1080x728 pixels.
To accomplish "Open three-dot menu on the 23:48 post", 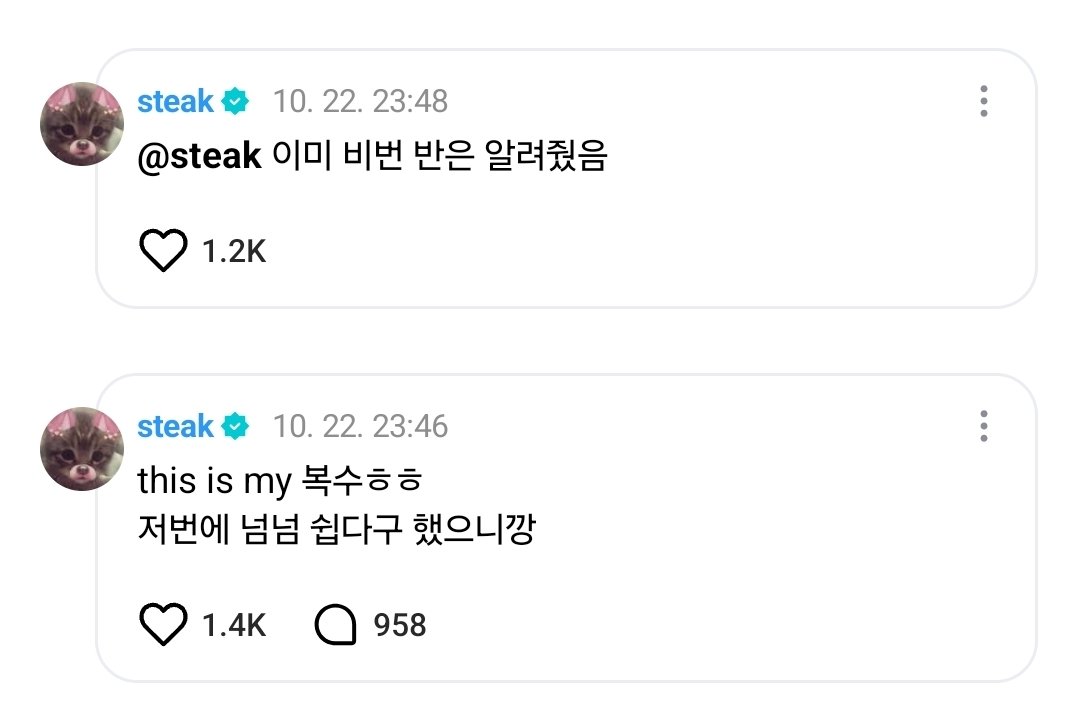I will click(984, 101).
